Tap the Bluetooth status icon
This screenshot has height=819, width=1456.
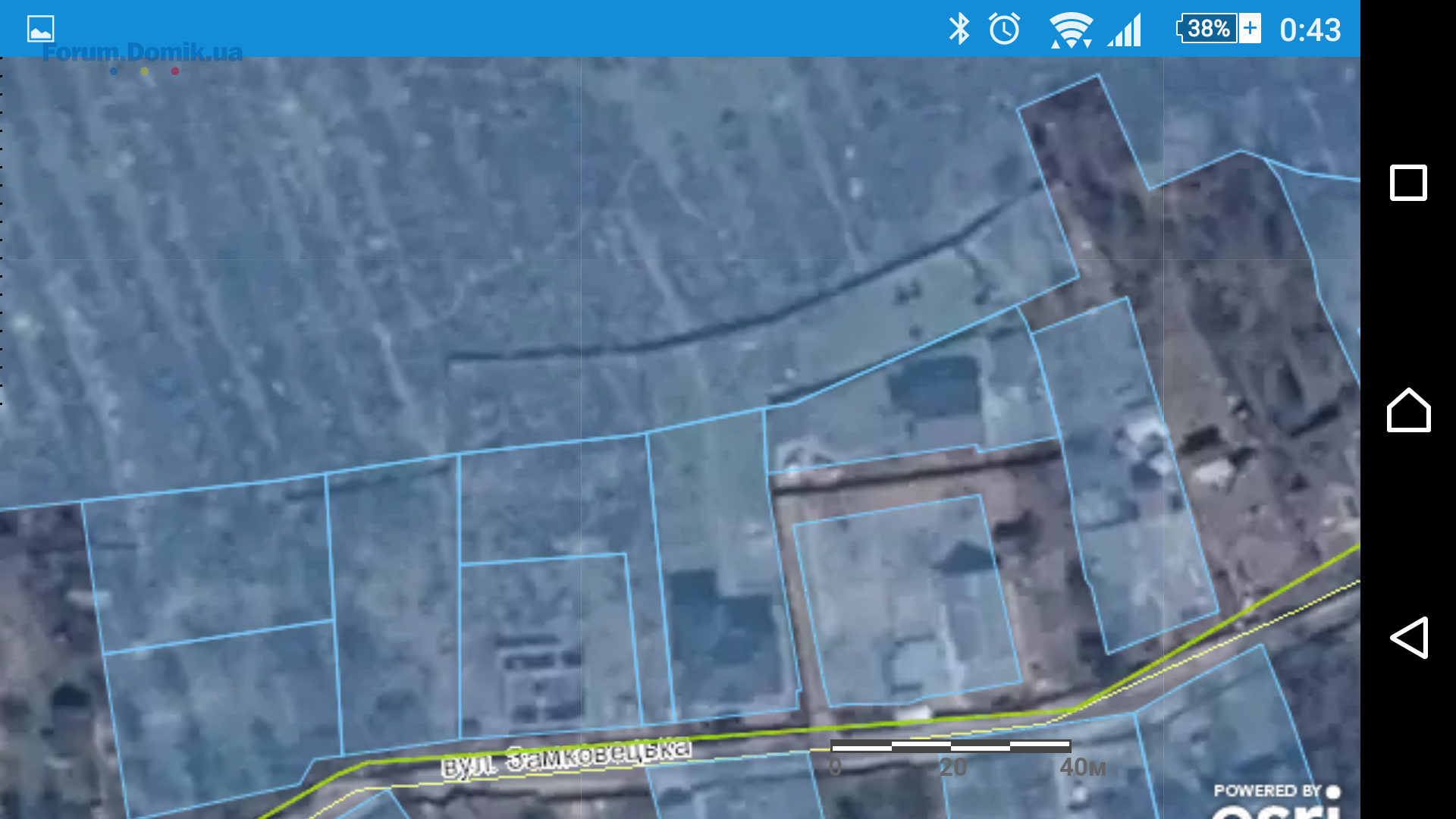959,29
